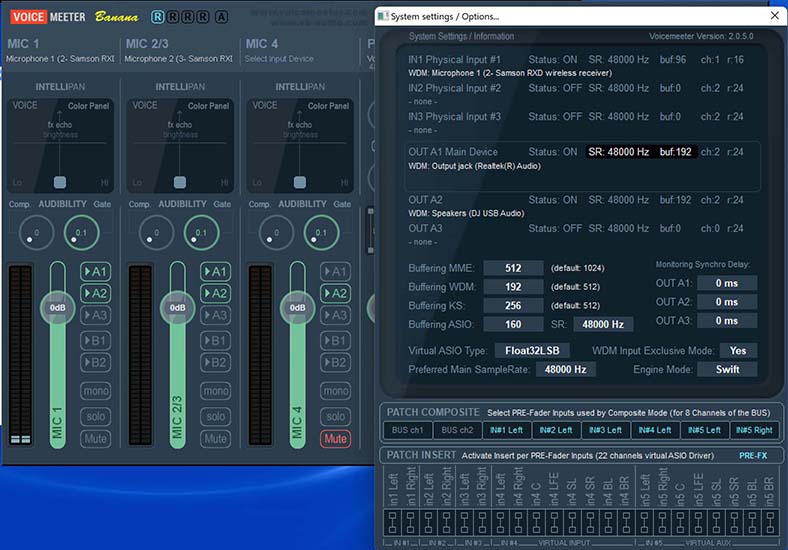Click the MIC 1 Intellipan panel handle
Viewport: 788px width, 550px height.
(x=60, y=182)
